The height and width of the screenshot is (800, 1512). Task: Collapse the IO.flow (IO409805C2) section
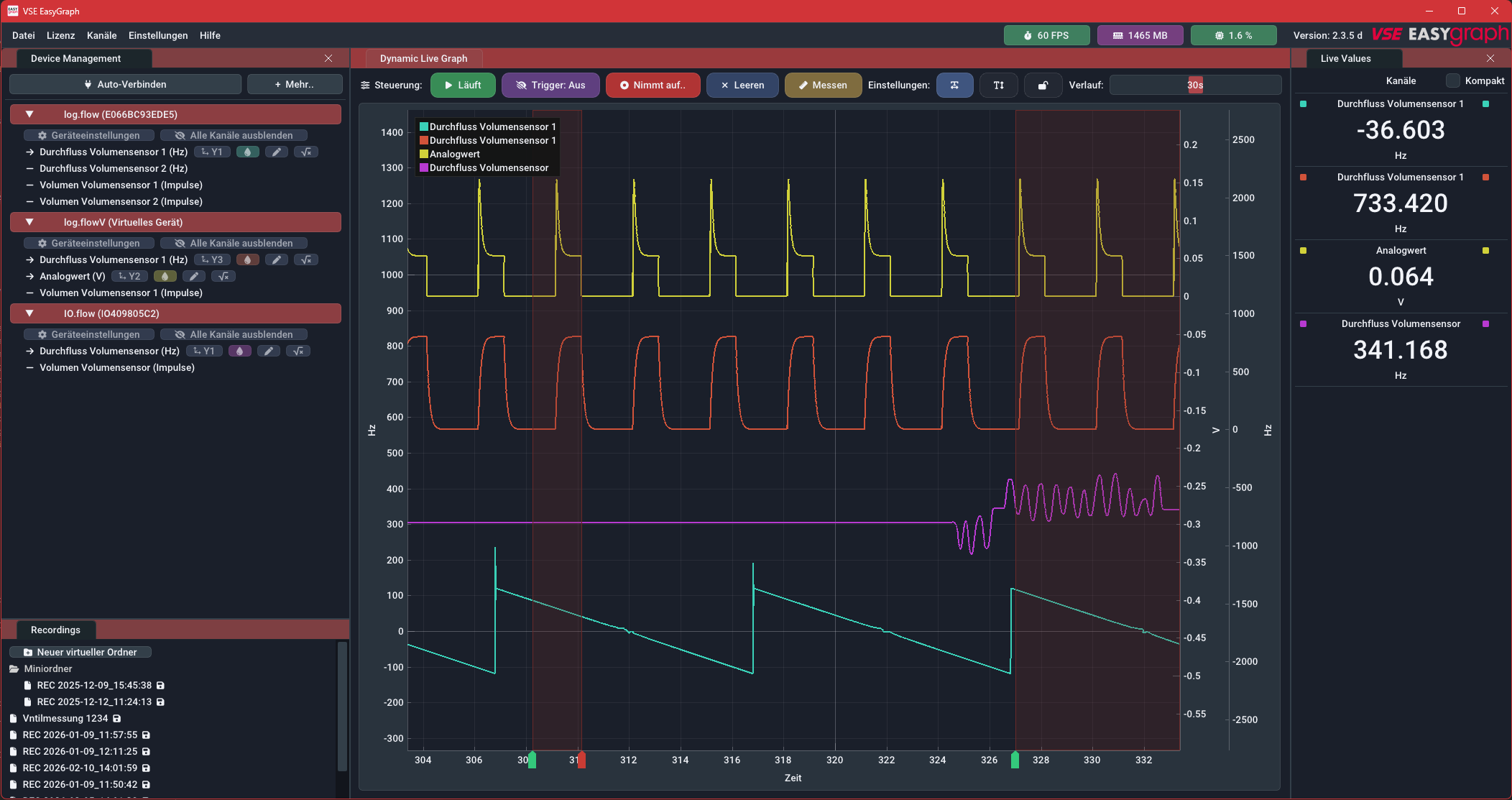click(x=29, y=313)
